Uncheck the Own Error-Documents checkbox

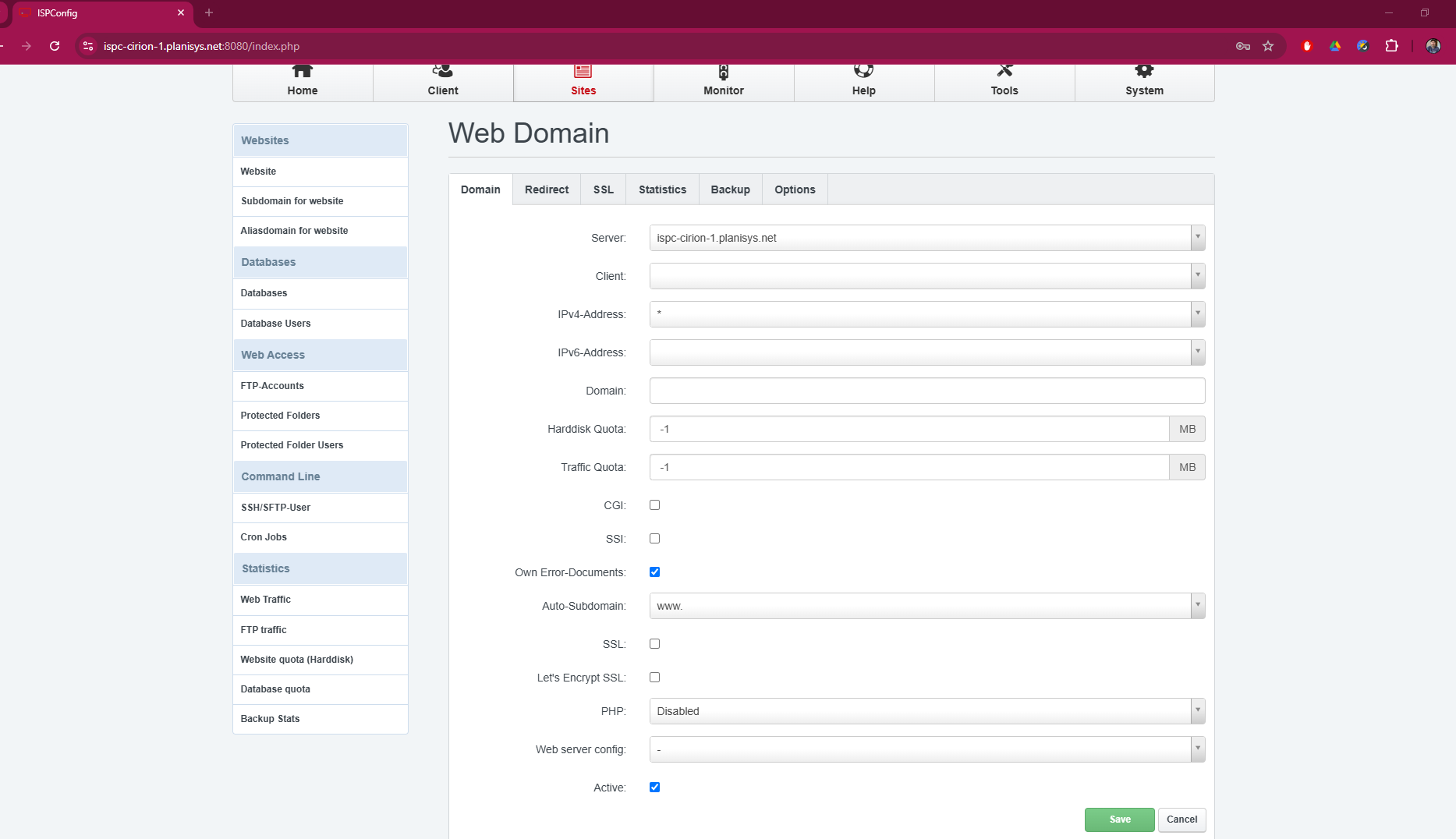point(655,572)
